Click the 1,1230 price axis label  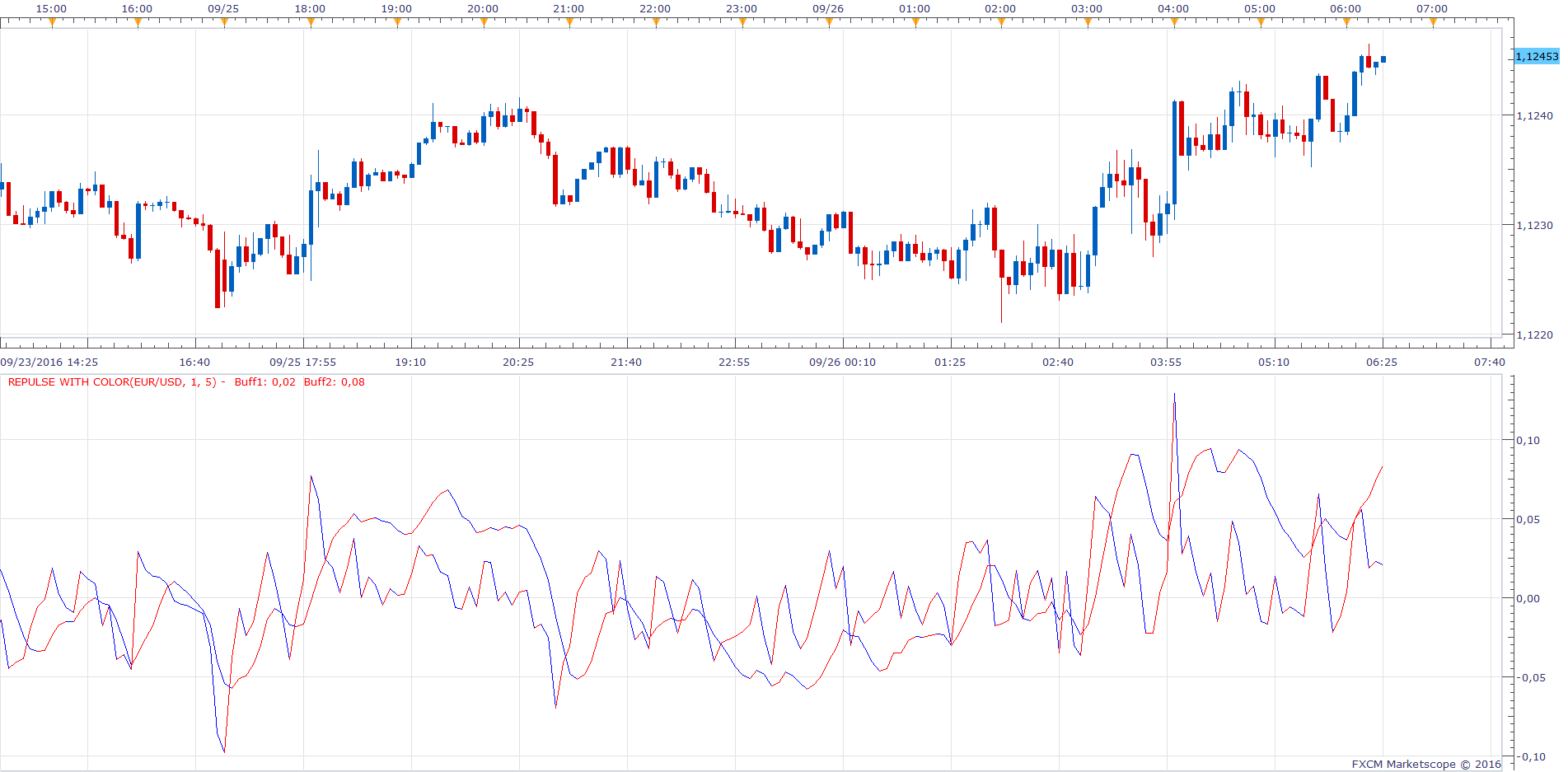[x=1534, y=226]
